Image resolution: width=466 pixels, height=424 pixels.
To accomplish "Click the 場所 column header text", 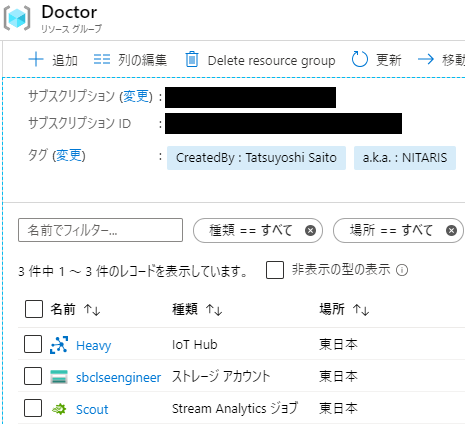I will tap(332, 309).
